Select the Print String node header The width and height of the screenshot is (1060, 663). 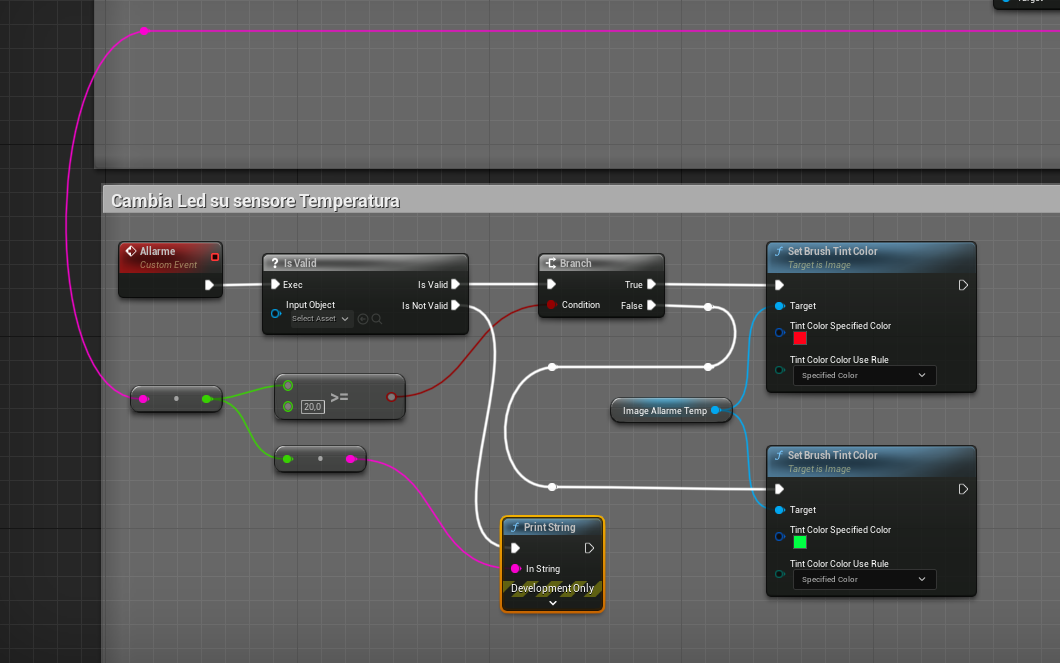(x=552, y=527)
